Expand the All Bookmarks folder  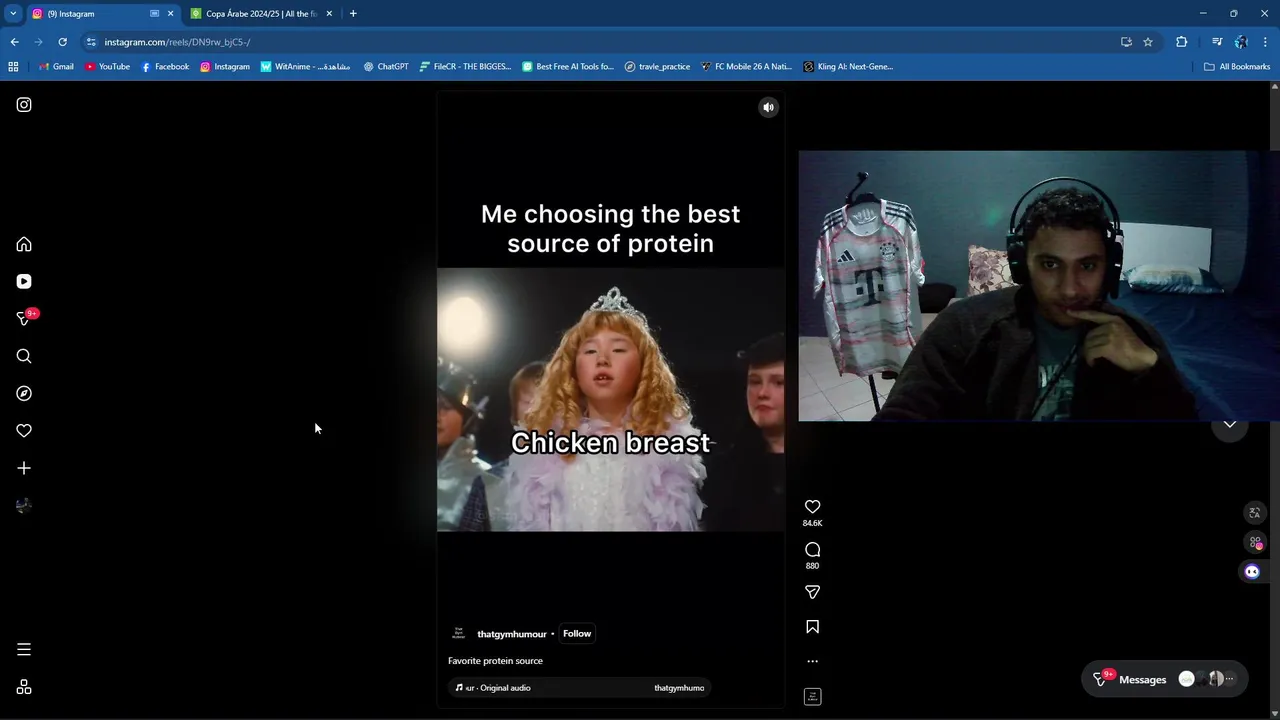point(1237,67)
